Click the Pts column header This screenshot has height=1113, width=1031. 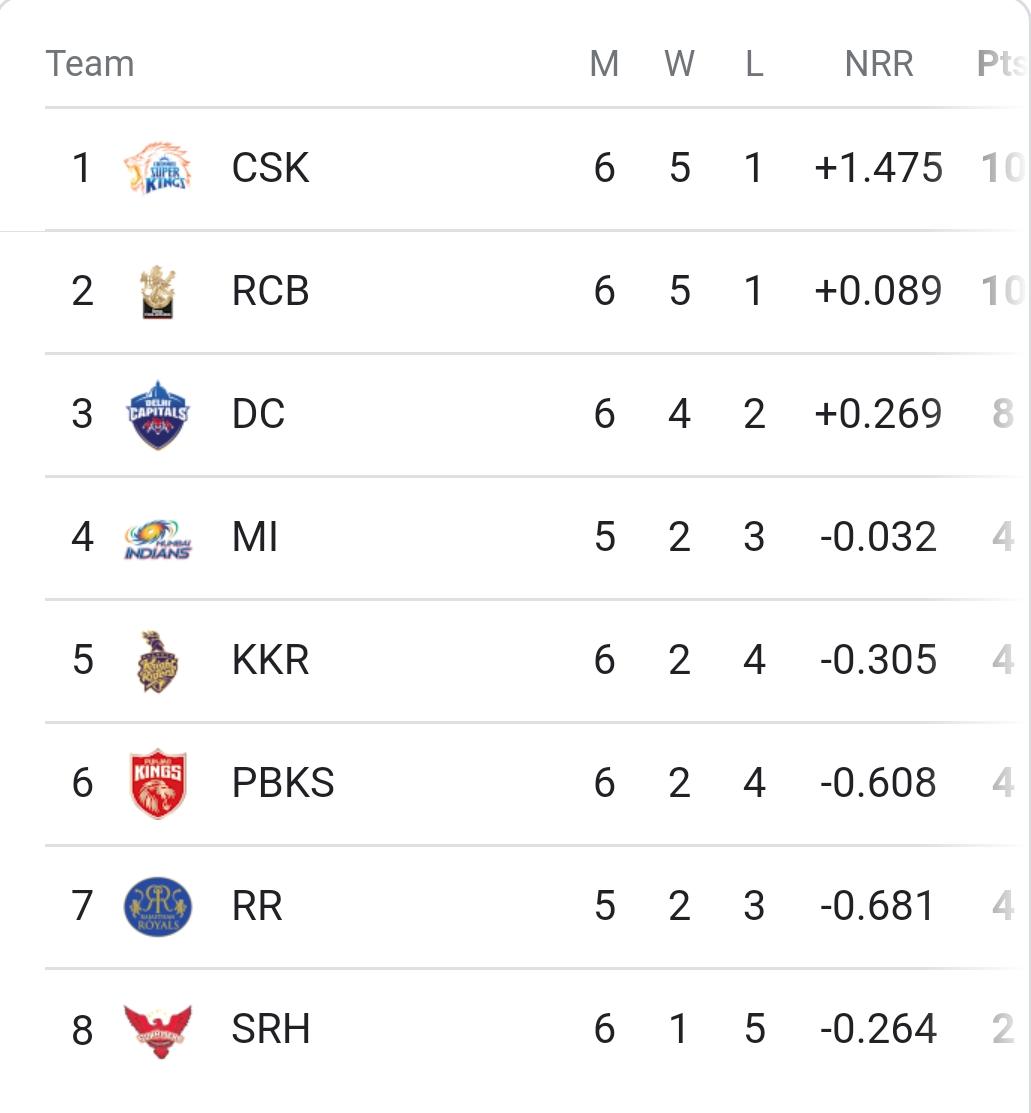tap(1001, 64)
